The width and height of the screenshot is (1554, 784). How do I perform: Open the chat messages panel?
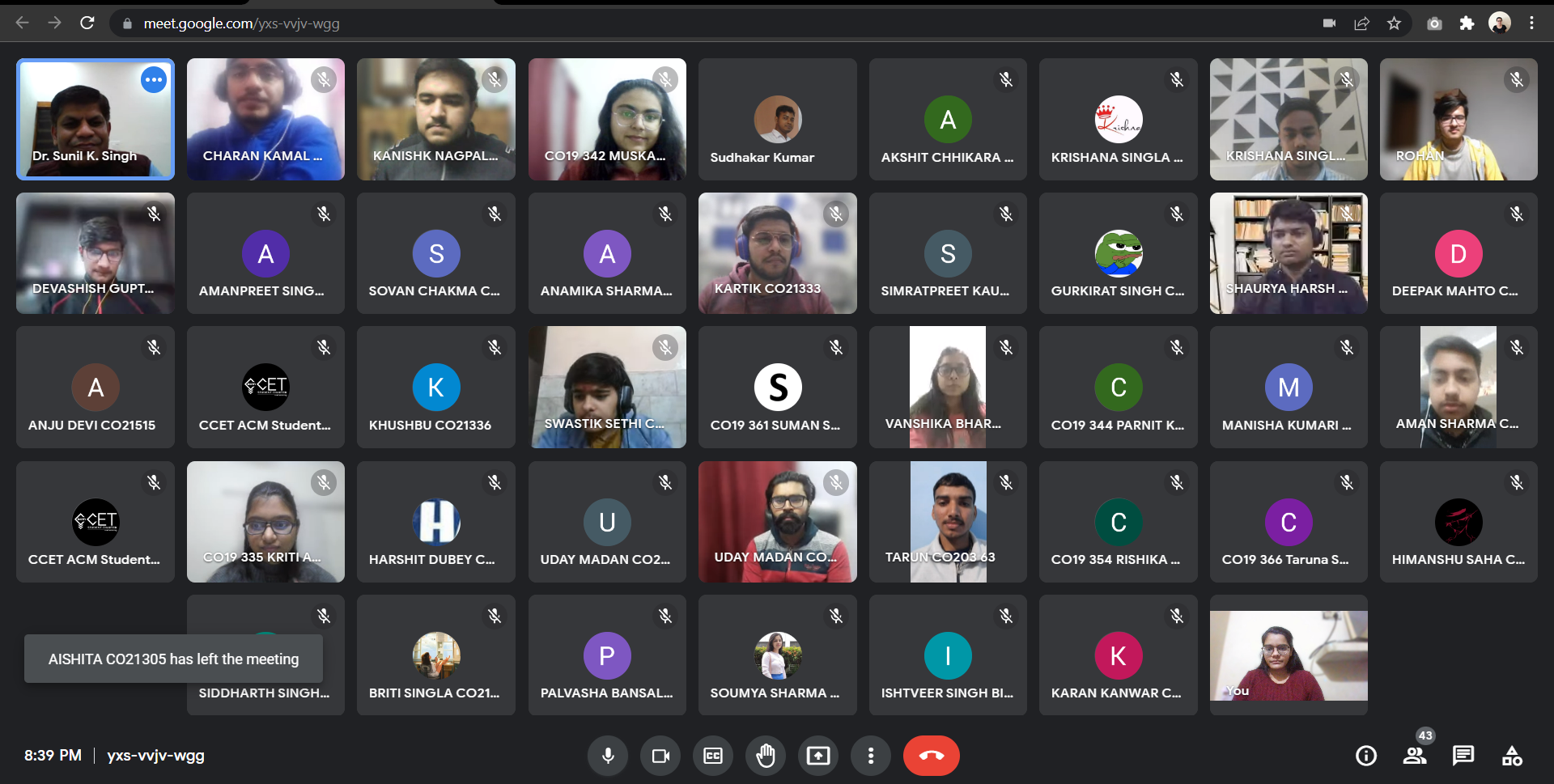(x=1463, y=756)
